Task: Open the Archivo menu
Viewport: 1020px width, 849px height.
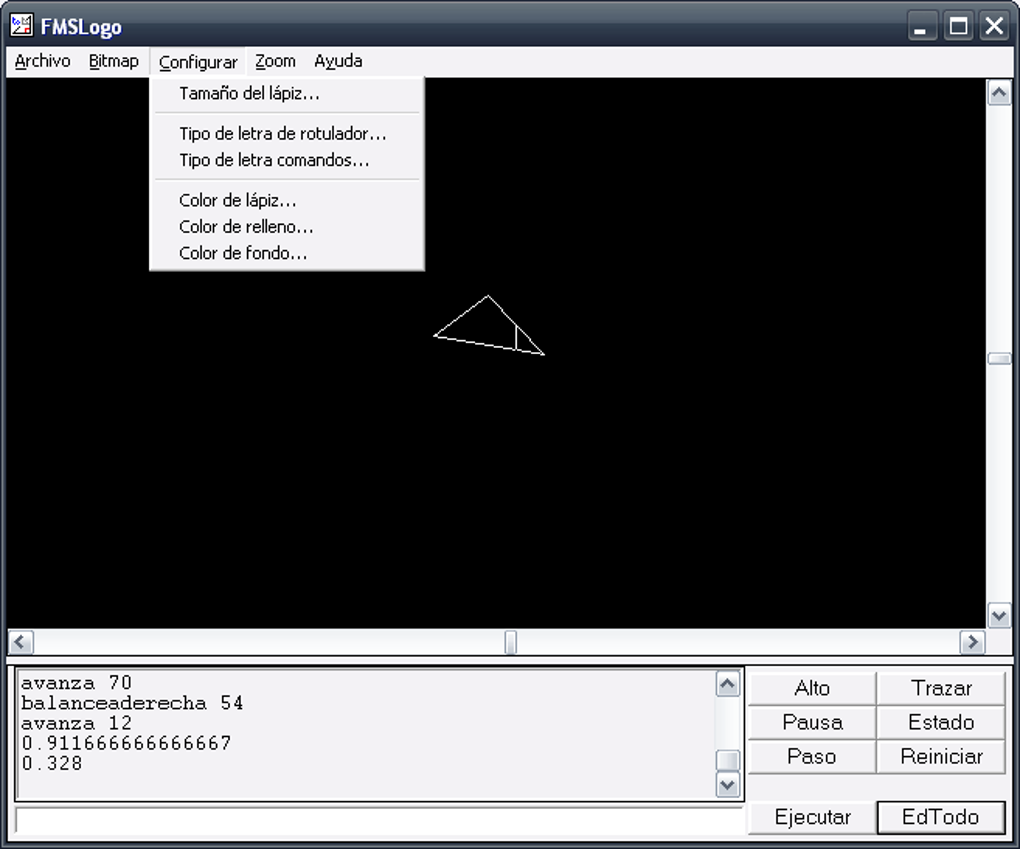Action: [42, 61]
